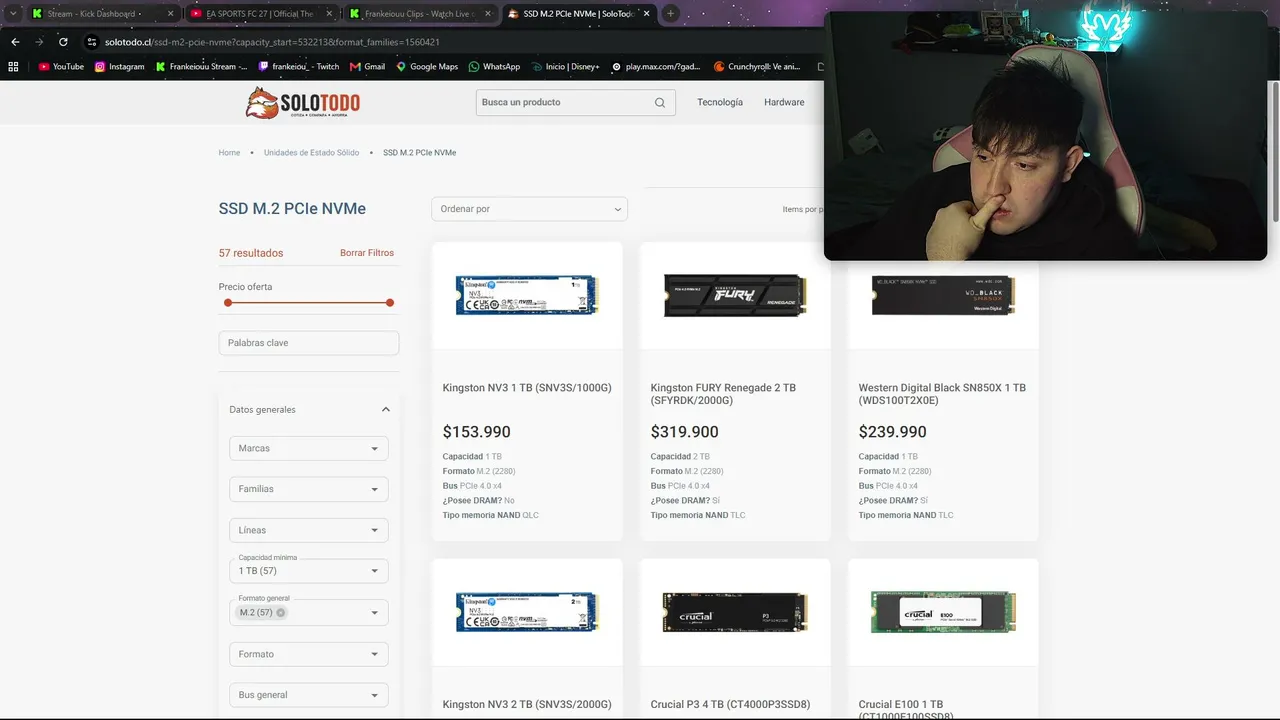Select the SSD M.2 PCIe NVMe tab
Image resolution: width=1280 pixels, height=720 pixels.
(x=580, y=14)
